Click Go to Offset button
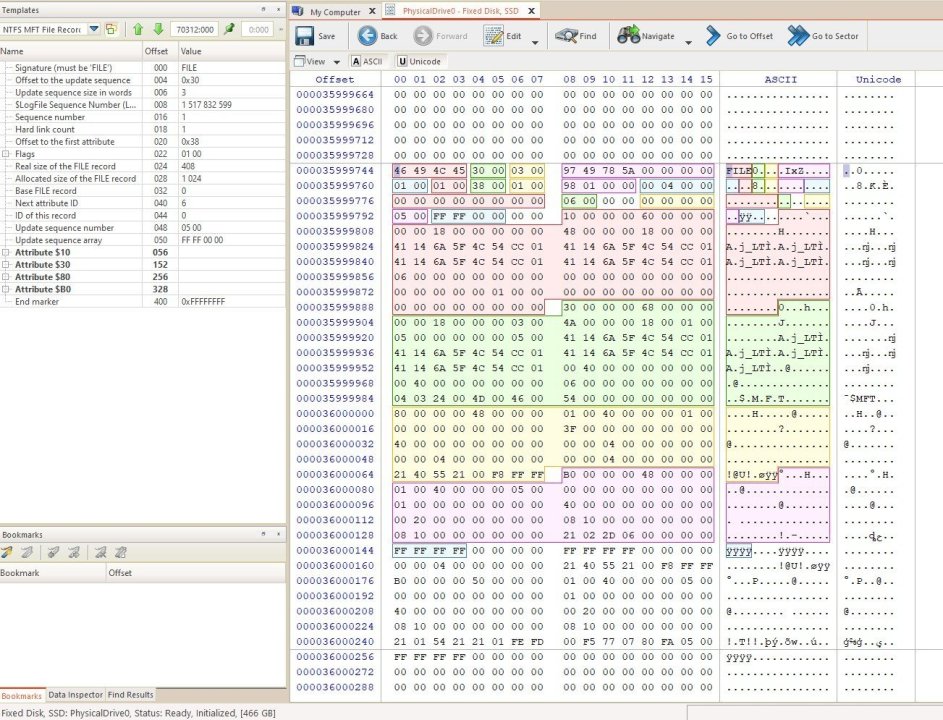Screen dimensions: 943x720 [x=739, y=36]
